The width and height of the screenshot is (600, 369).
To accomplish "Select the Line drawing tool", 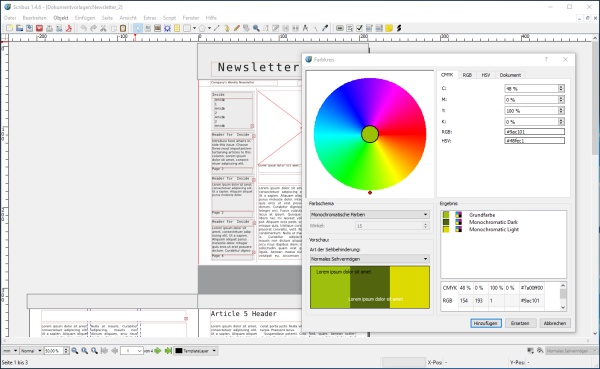I will point(217,28).
